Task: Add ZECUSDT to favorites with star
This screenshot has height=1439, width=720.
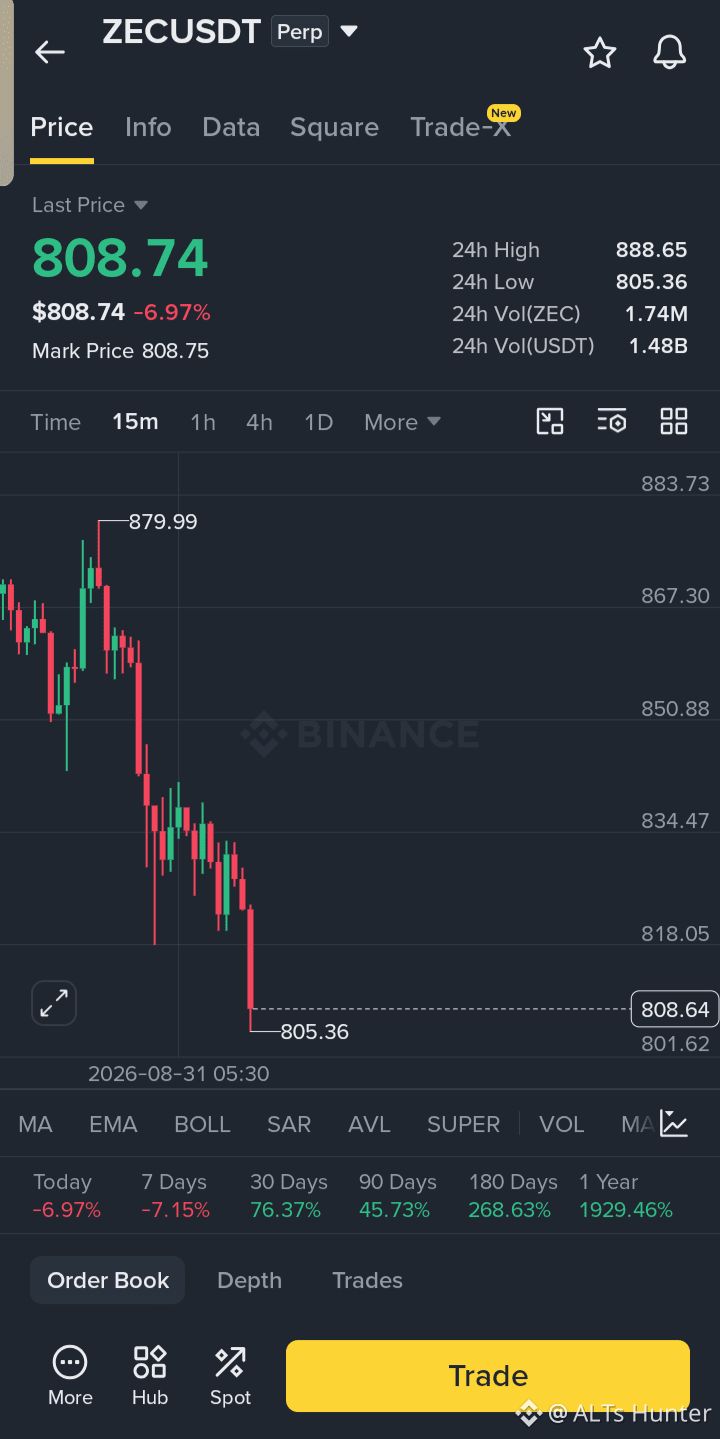Action: pyautogui.click(x=600, y=53)
